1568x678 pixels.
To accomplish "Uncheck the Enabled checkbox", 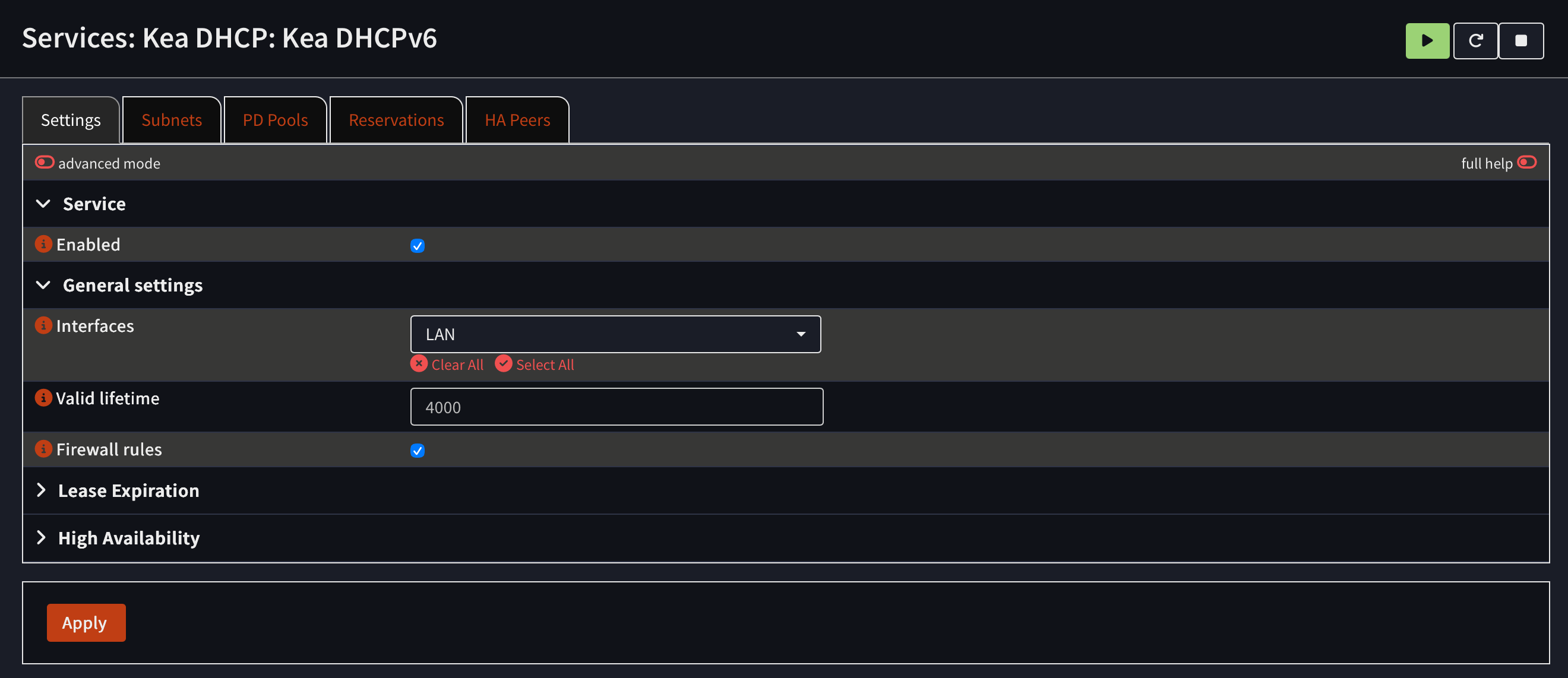I will (418, 246).
